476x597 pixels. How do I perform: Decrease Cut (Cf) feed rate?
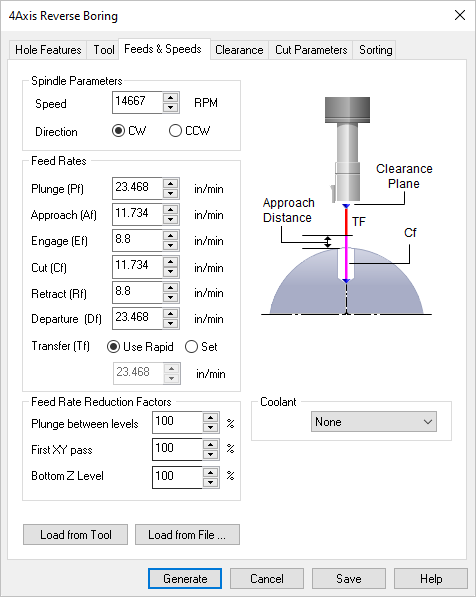[x=171, y=271]
